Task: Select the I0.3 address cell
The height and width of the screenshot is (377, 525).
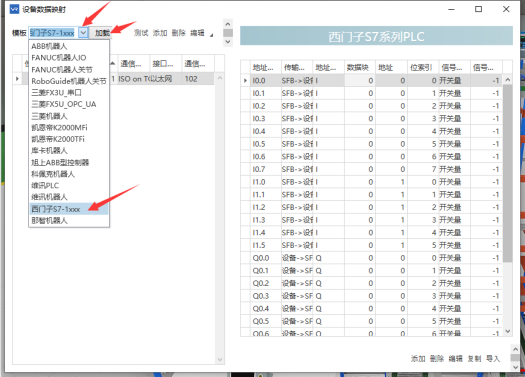Action: [x=265, y=119]
